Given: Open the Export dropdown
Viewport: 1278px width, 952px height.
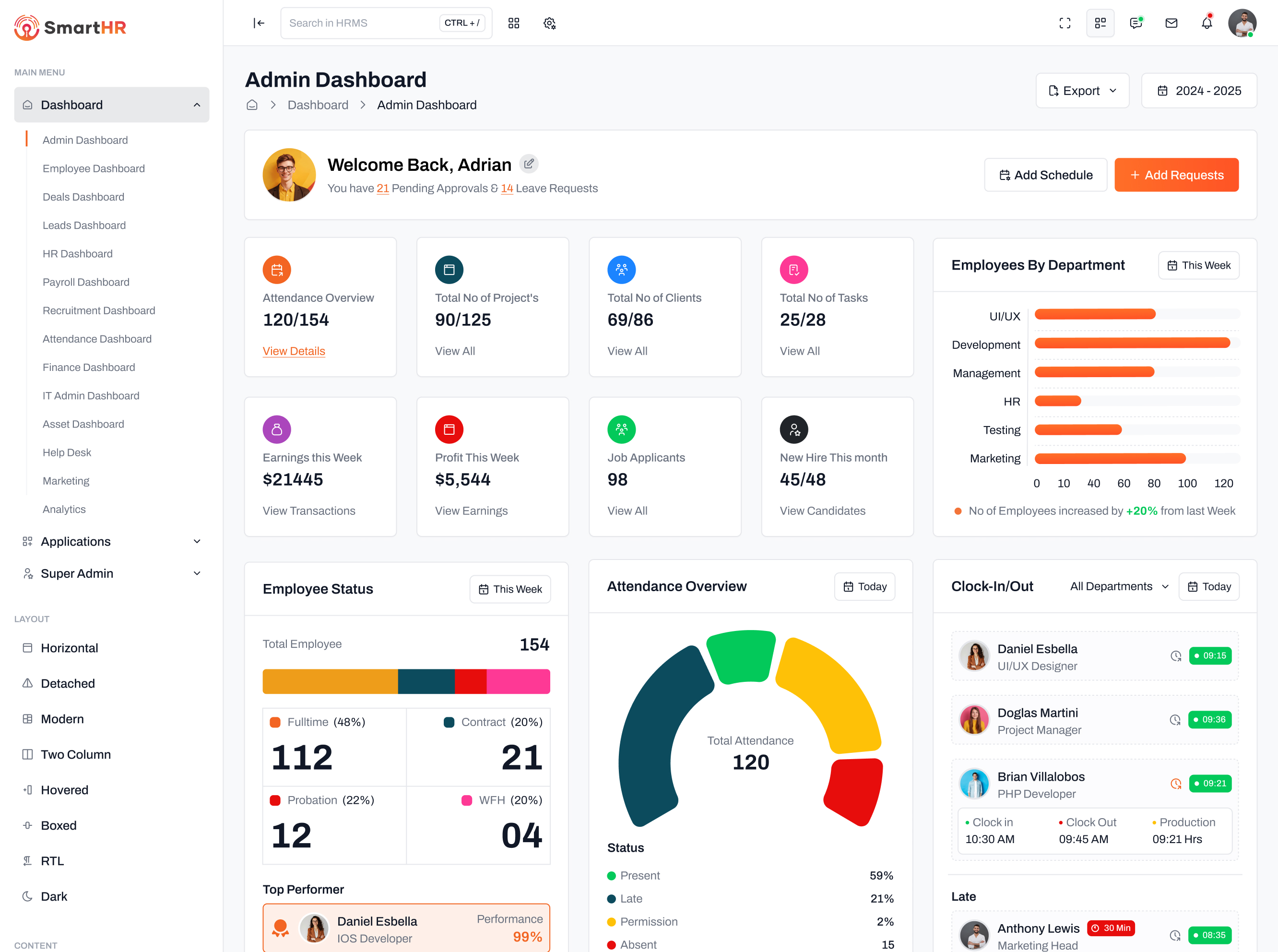Looking at the screenshot, I should pyautogui.click(x=1082, y=91).
